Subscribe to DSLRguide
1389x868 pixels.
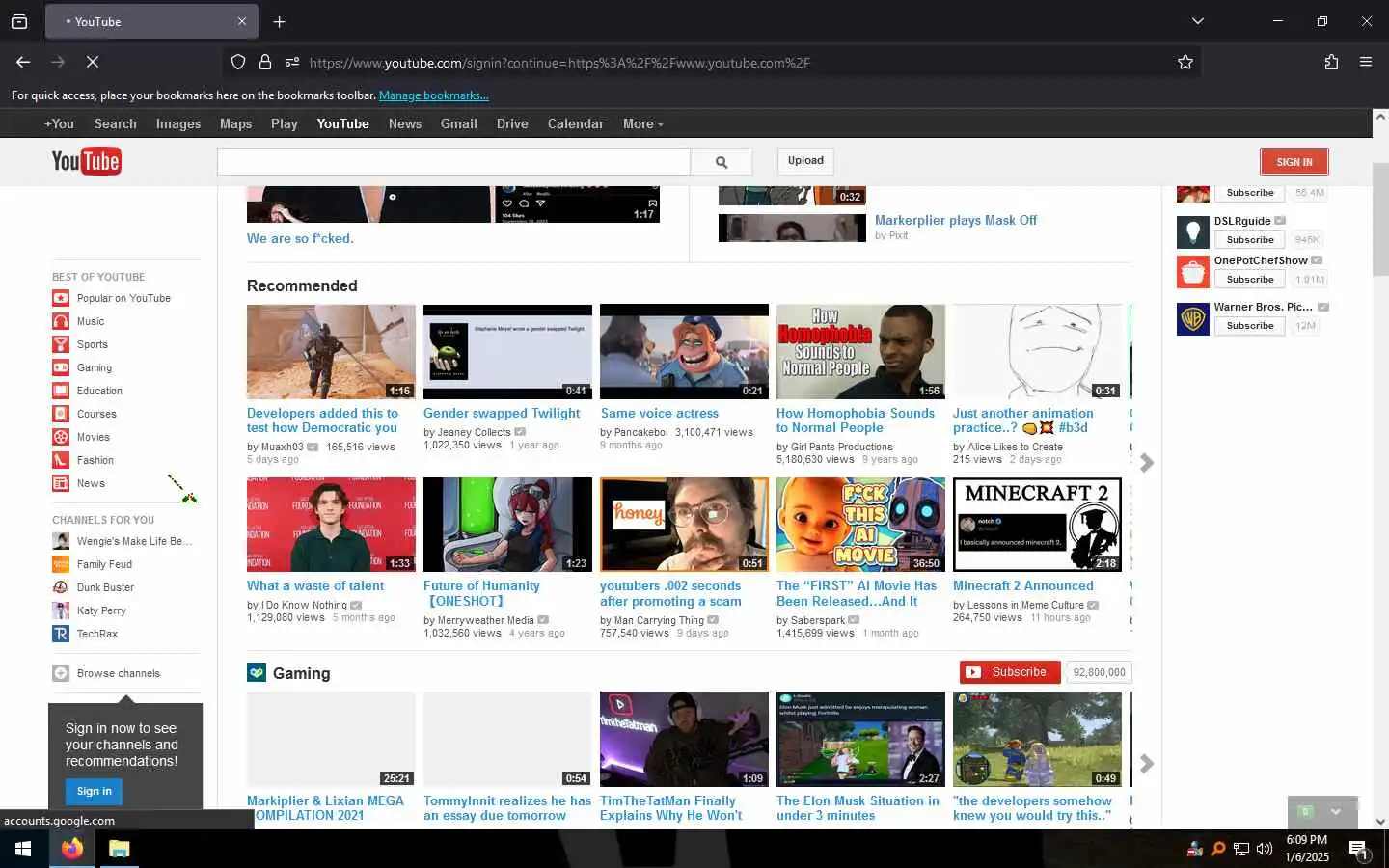pos(1250,240)
